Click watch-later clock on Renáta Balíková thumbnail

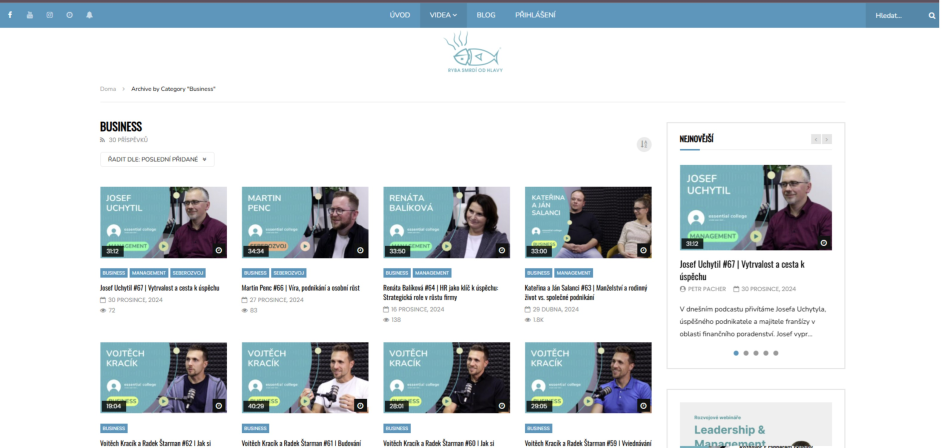[x=502, y=250]
